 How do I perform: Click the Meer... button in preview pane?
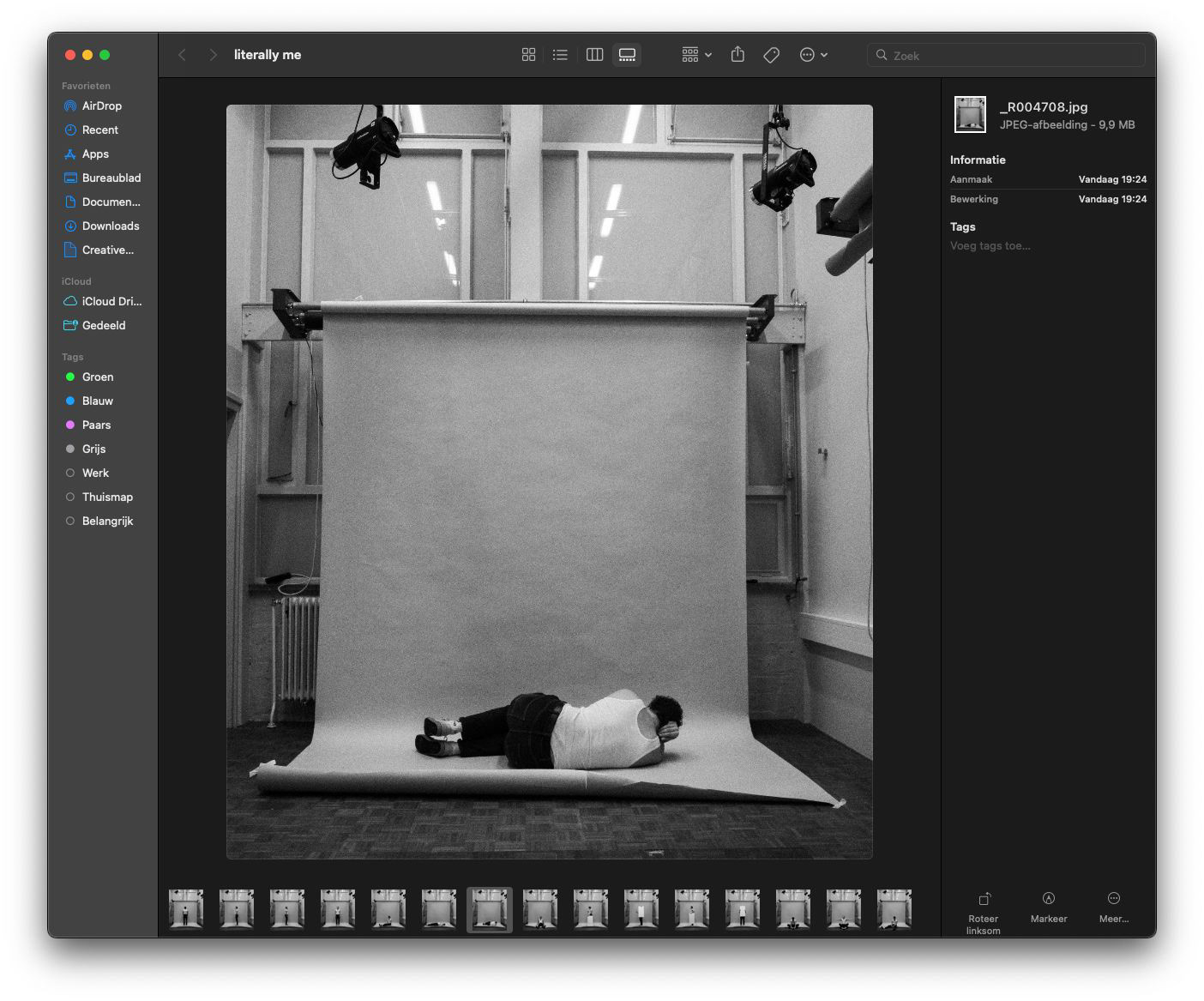coord(1114,908)
